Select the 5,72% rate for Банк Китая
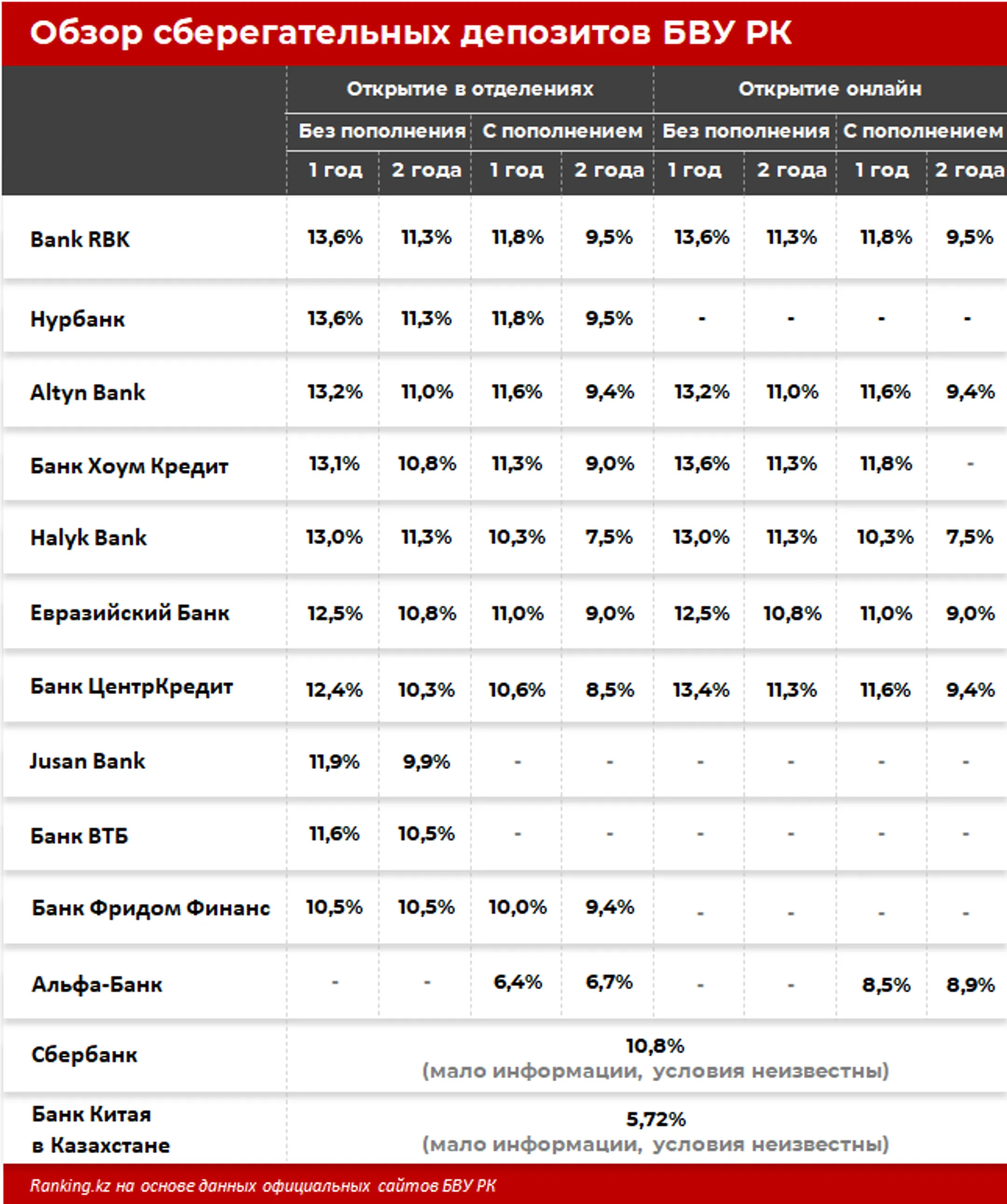The height and width of the screenshot is (1204, 1007). (x=655, y=1119)
